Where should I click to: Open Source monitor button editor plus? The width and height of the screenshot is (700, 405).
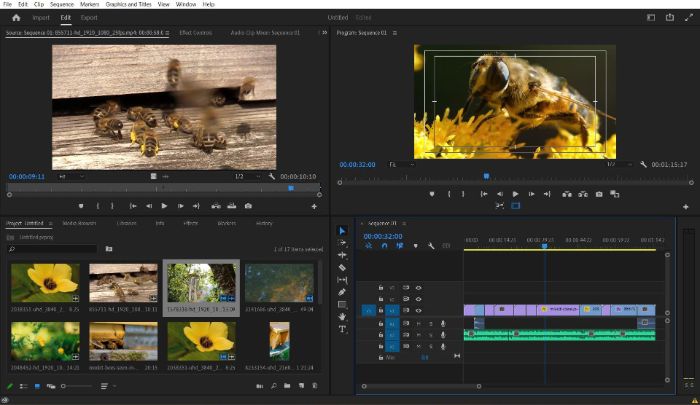click(314, 206)
